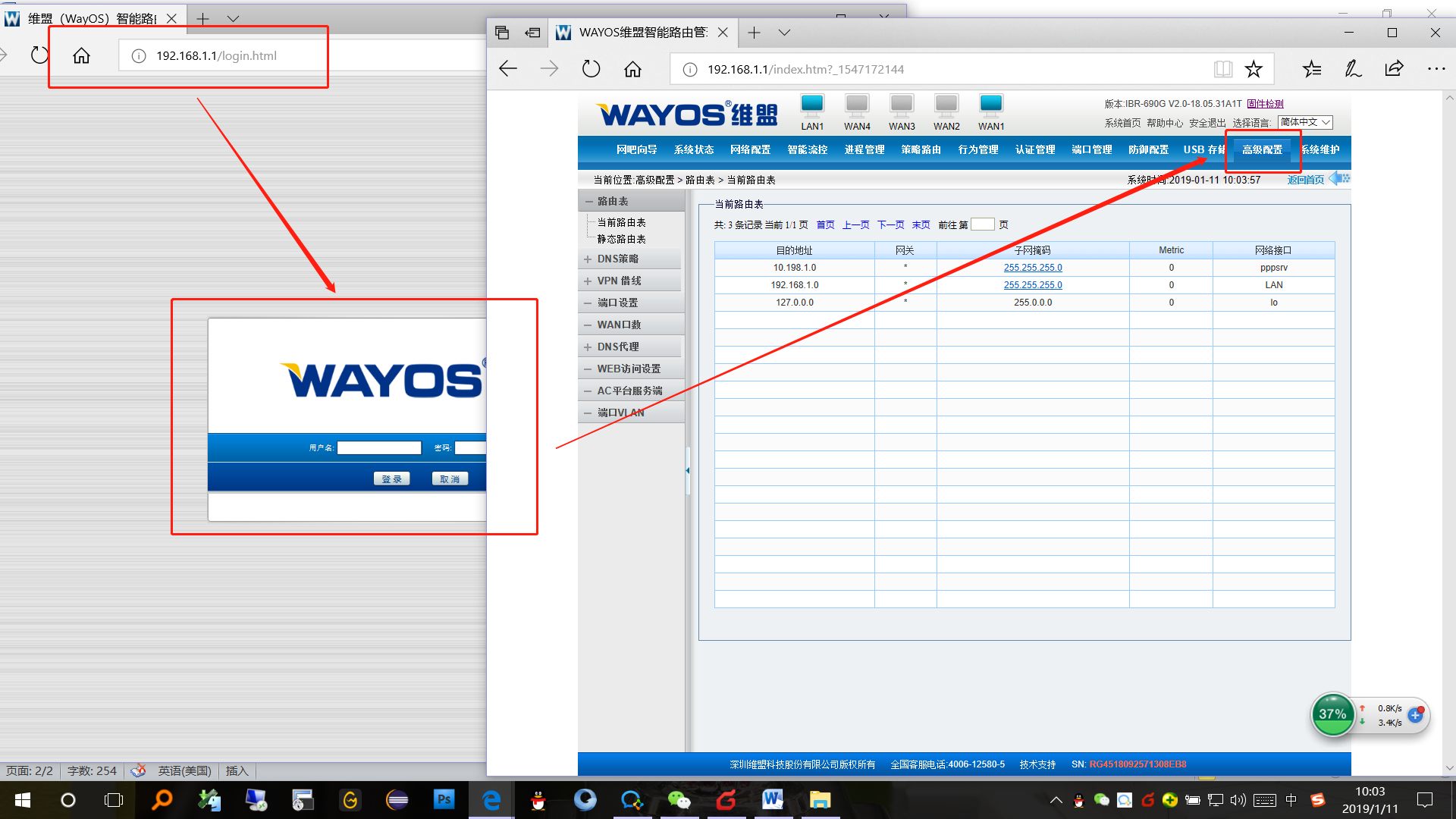This screenshot has height=819, width=1456.
Task: Open the 行为管理 menu
Action: [978, 149]
